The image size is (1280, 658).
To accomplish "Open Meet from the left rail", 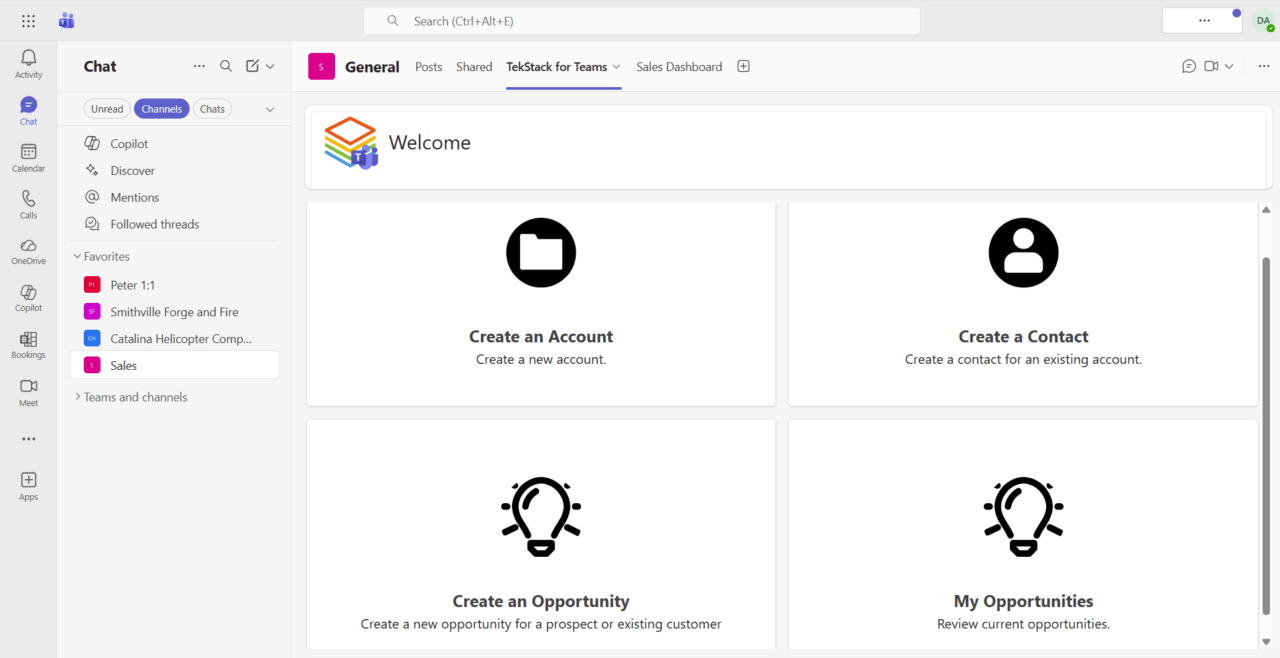I will [28, 392].
